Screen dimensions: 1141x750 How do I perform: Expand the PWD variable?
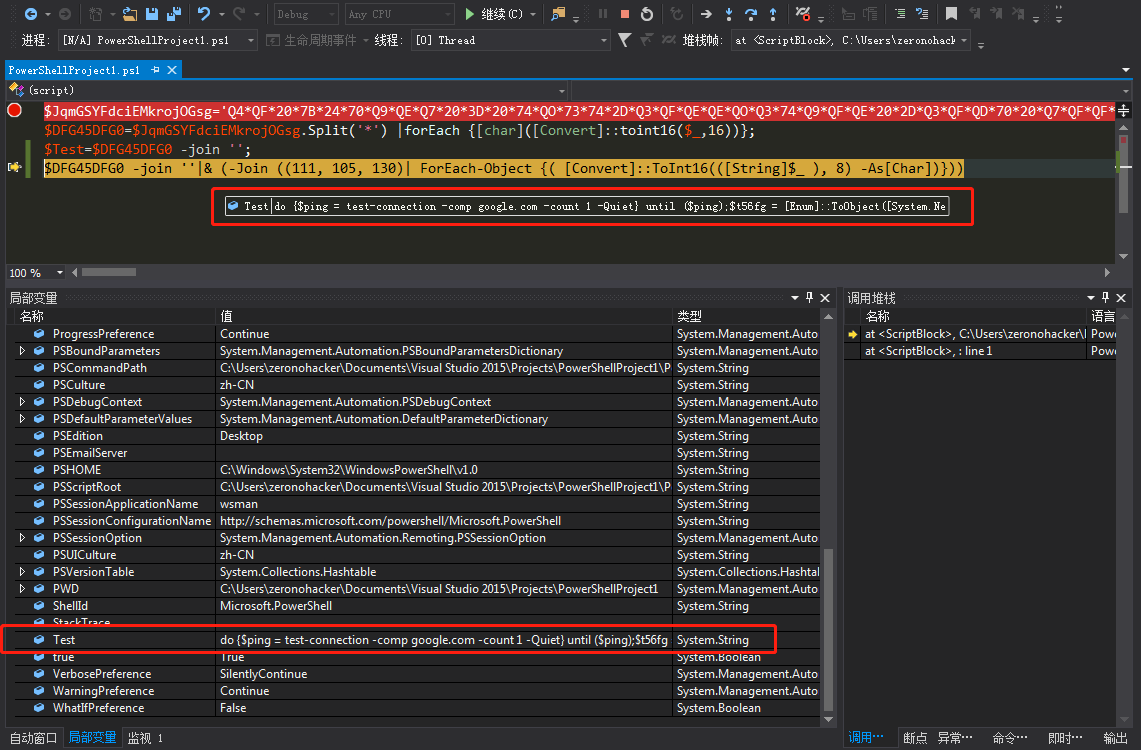(23, 589)
